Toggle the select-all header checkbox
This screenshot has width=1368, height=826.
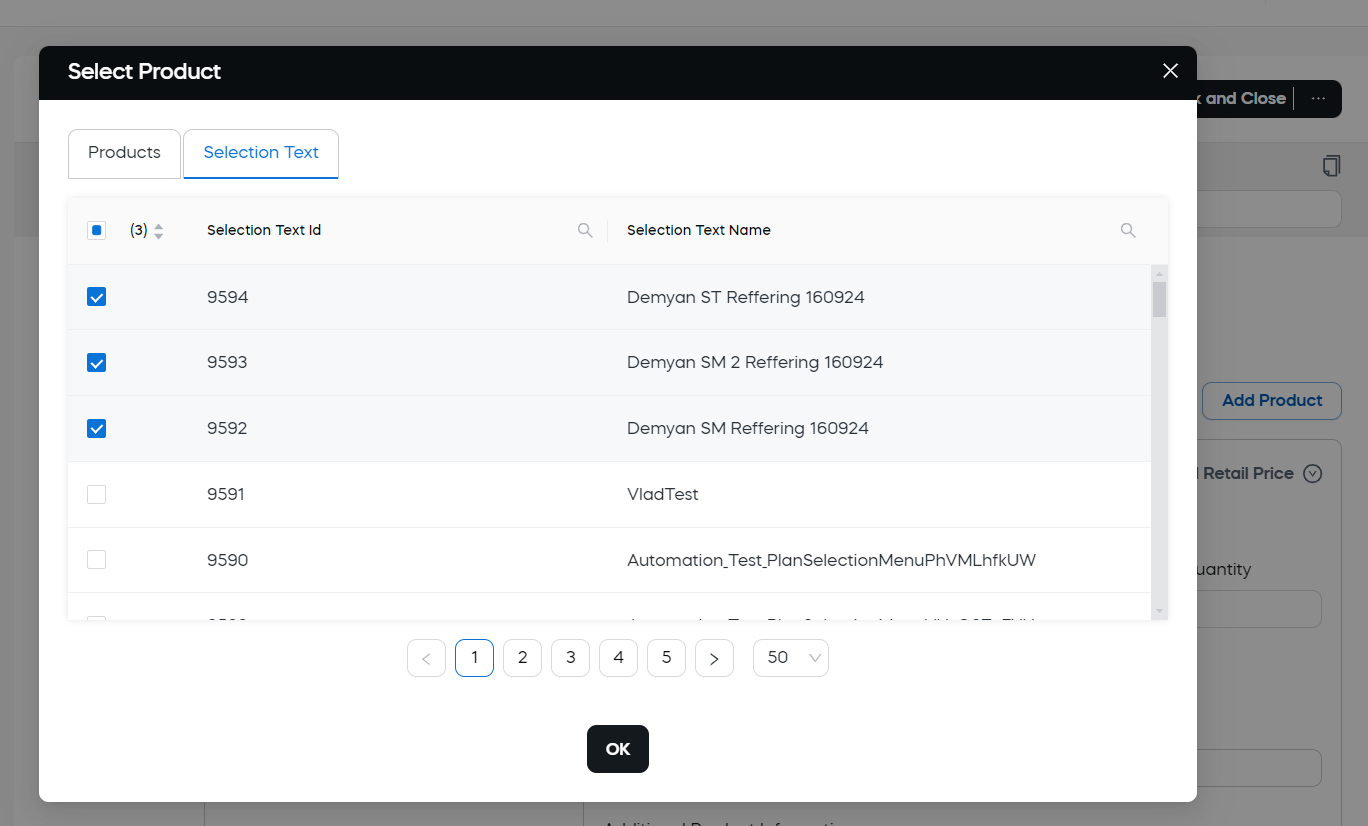[x=96, y=231]
